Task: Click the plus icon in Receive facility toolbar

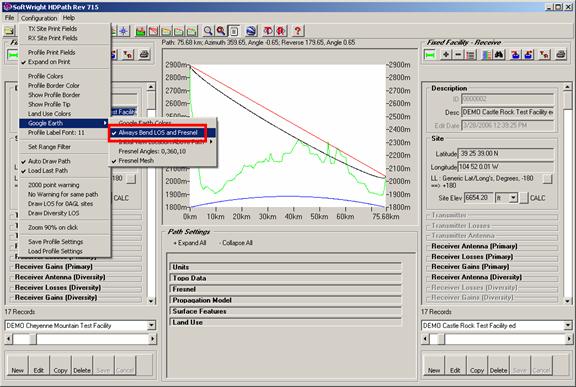Action: coord(446,55)
